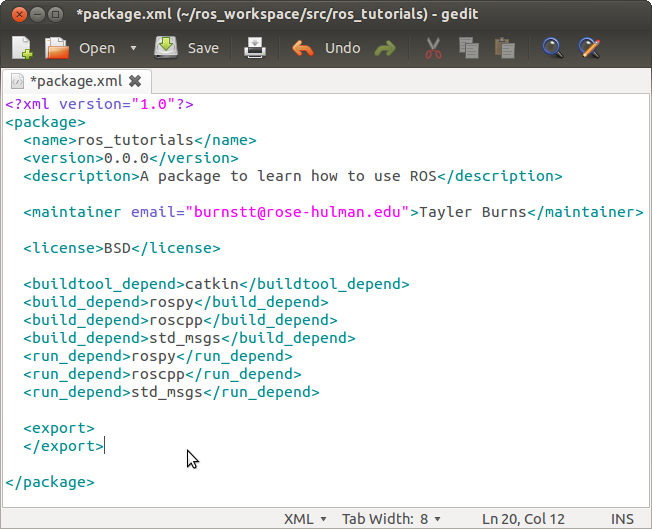Click the run_depend std_msgs line
The width and height of the screenshot is (652, 529).
171,392
